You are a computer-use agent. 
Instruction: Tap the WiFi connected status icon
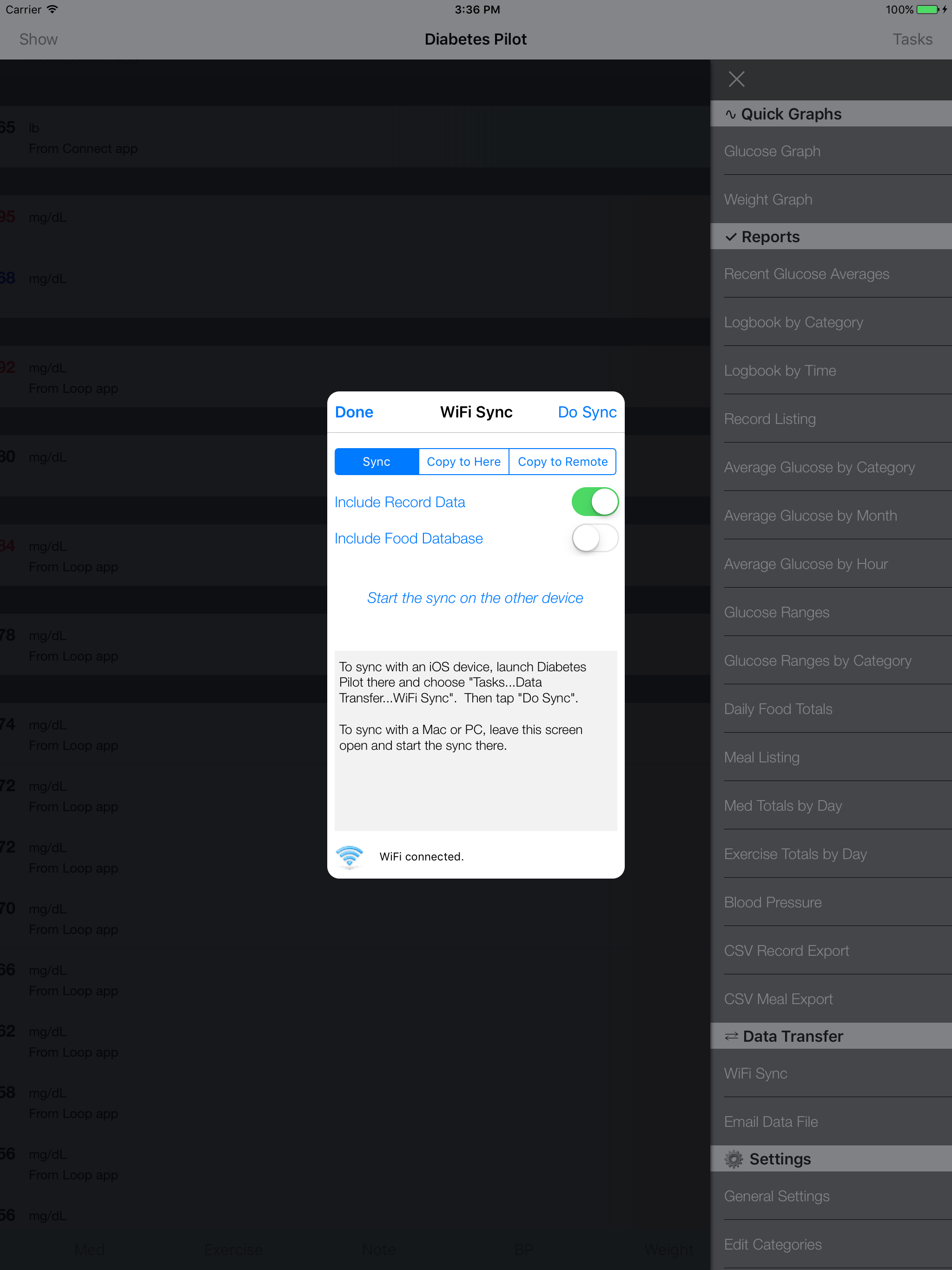click(349, 856)
